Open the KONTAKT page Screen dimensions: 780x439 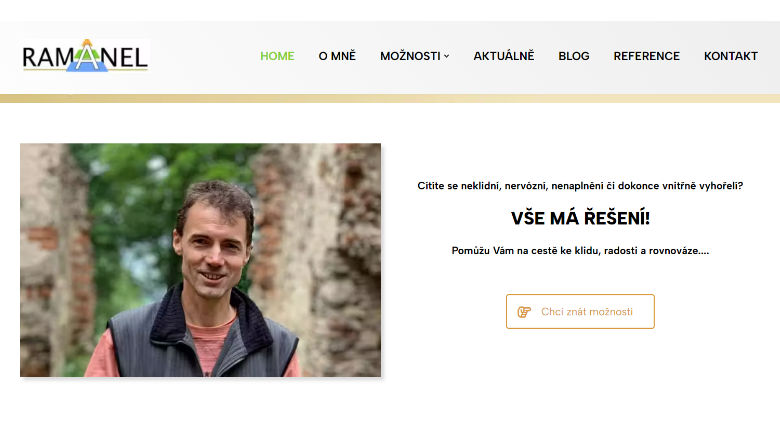pyautogui.click(x=730, y=56)
